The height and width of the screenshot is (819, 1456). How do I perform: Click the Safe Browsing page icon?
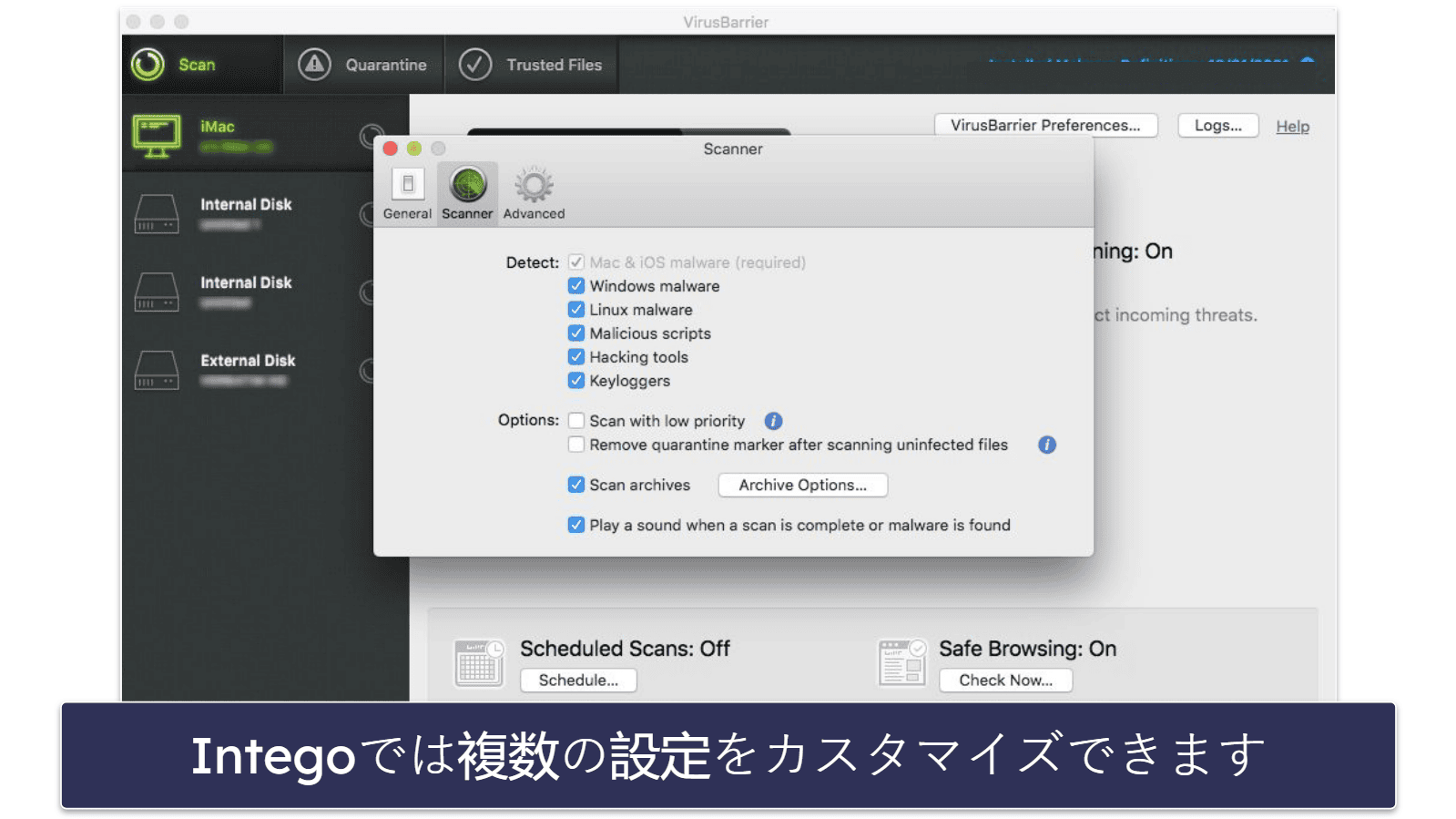[901, 663]
